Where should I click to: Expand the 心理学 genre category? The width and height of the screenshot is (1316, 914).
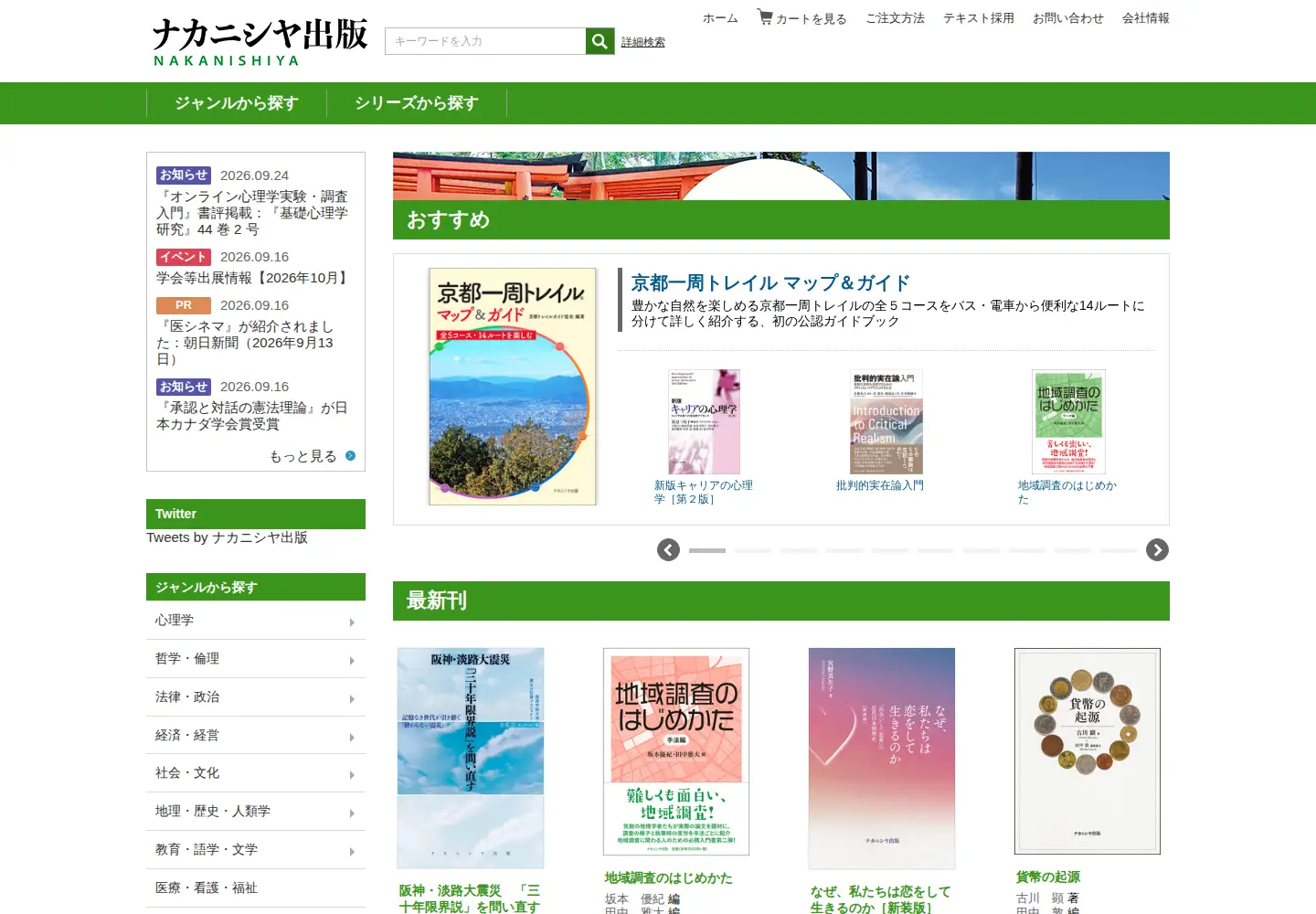click(256, 621)
